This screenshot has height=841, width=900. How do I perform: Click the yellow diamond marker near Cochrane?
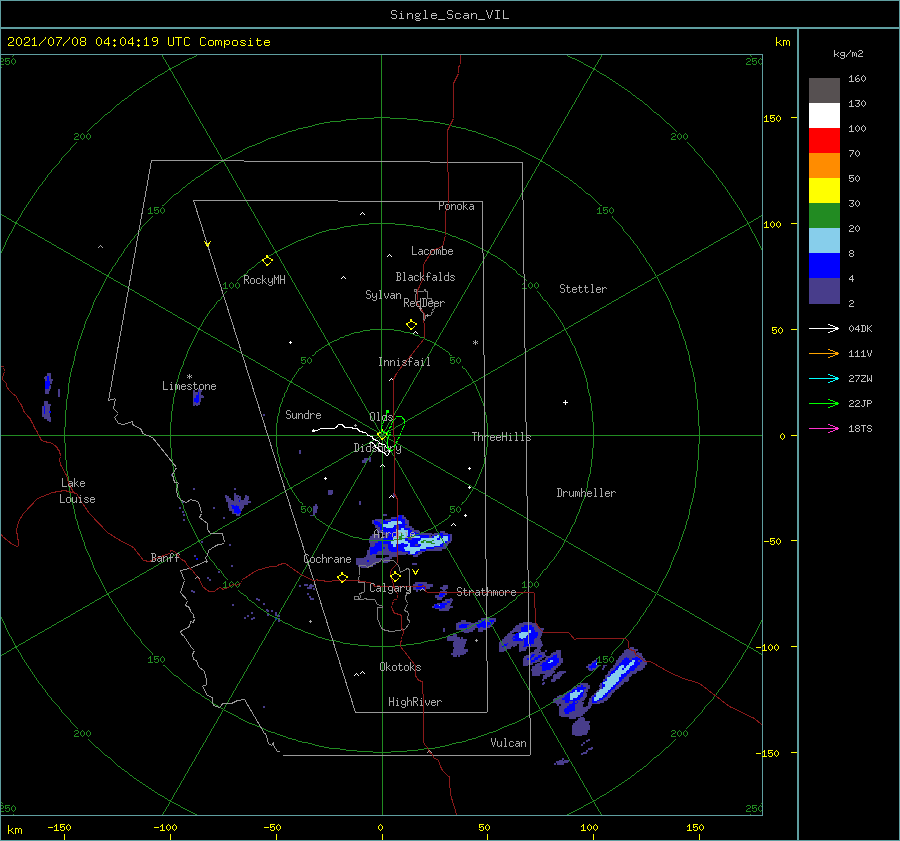click(342, 577)
